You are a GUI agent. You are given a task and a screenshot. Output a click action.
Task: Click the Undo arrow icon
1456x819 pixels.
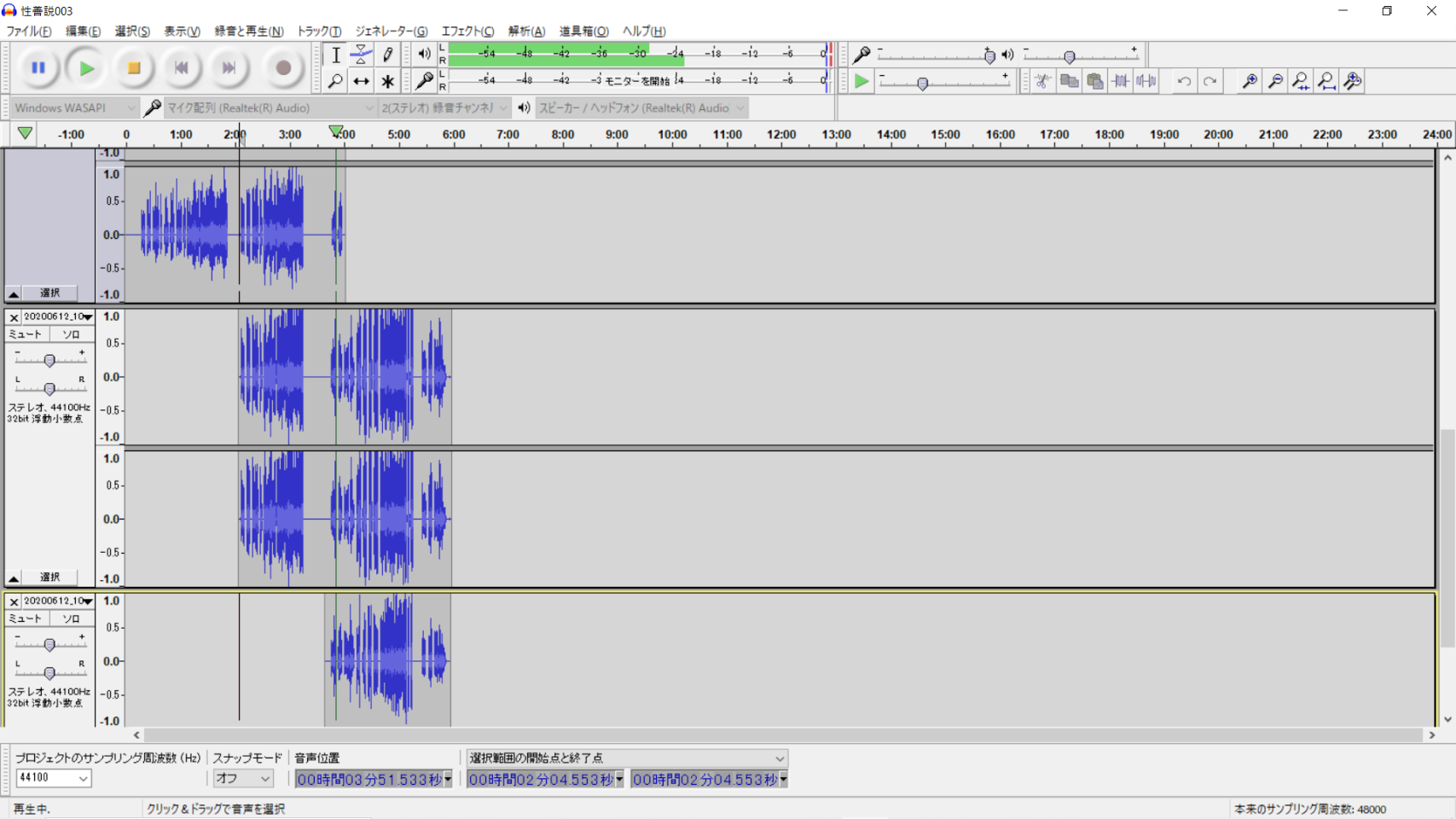[1184, 82]
